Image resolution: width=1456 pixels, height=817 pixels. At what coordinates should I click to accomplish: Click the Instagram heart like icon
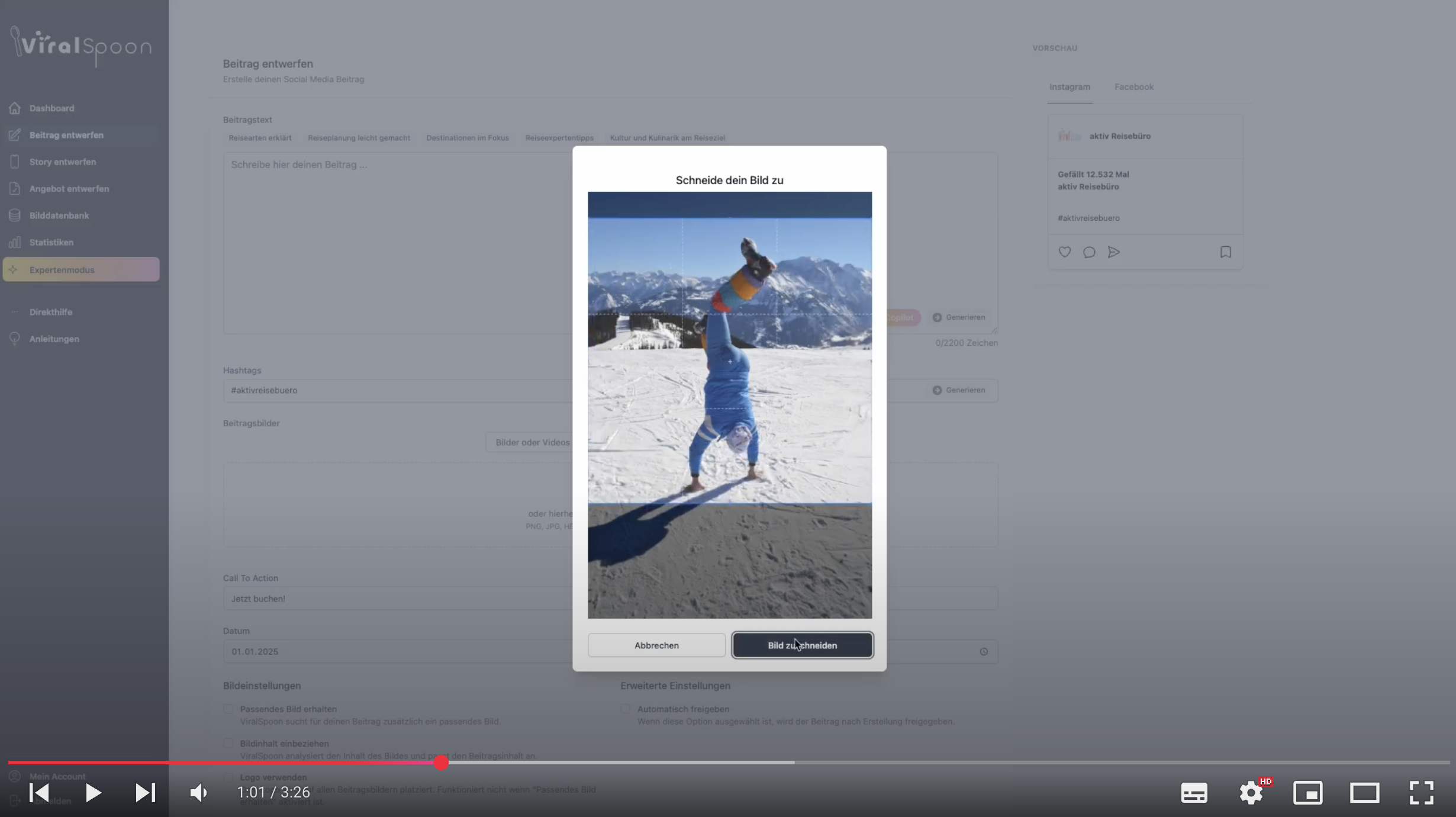coord(1064,252)
